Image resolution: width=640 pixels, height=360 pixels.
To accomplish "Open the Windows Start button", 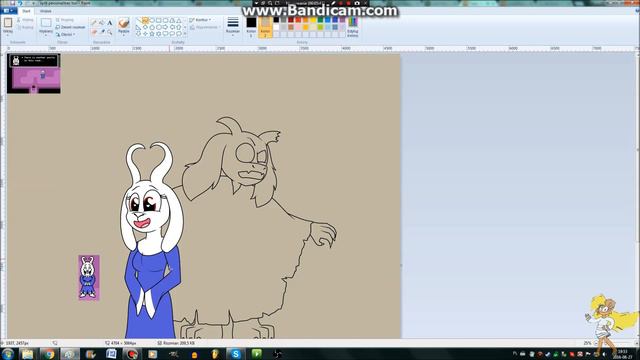I will click(8, 354).
